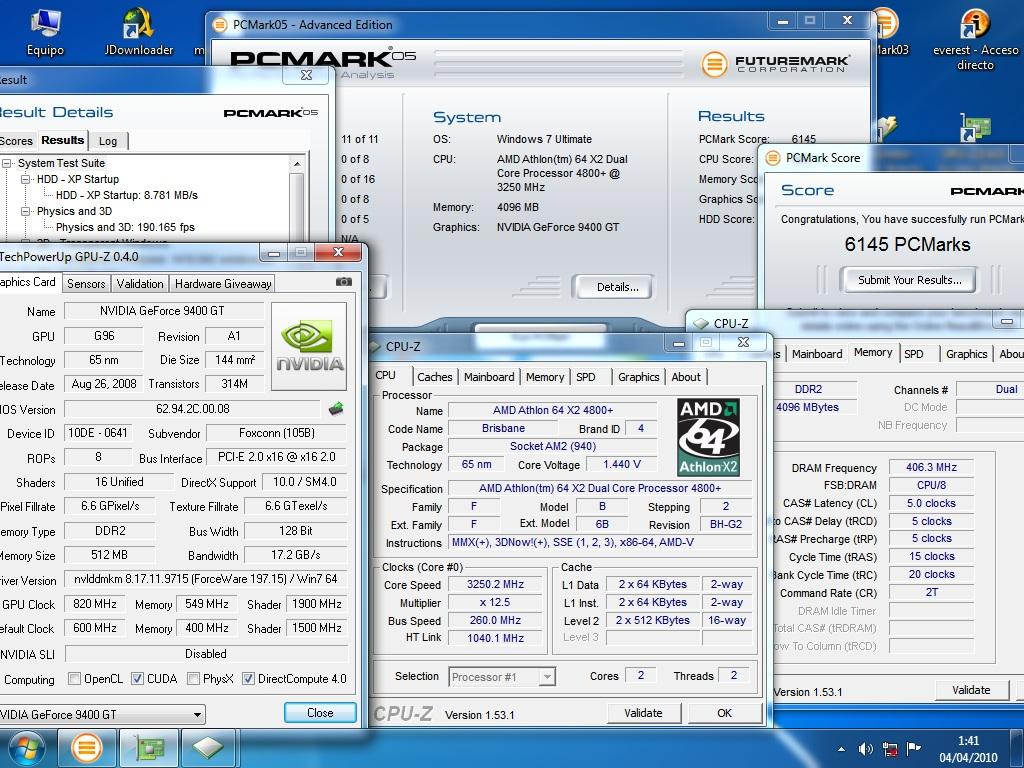Image resolution: width=1024 pixels, height=768 pixels.
Task: Open the Mainboard tab in front CPU-Z
Action: (489, 377)
